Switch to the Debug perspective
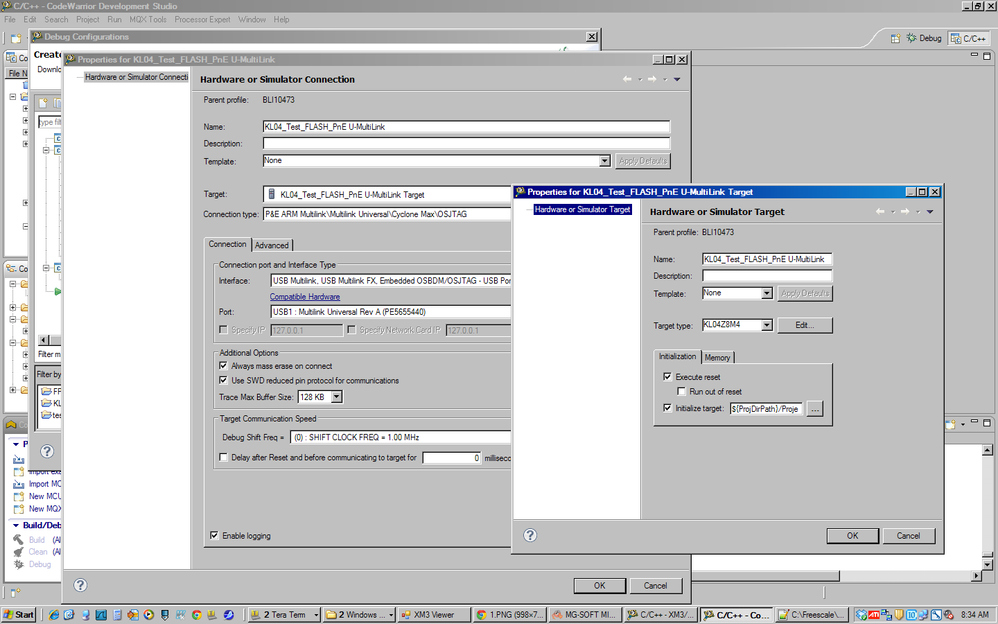Image resolution: width=998 pixels, height=624 pixels. pyautogui.click(x=924, y=38)
